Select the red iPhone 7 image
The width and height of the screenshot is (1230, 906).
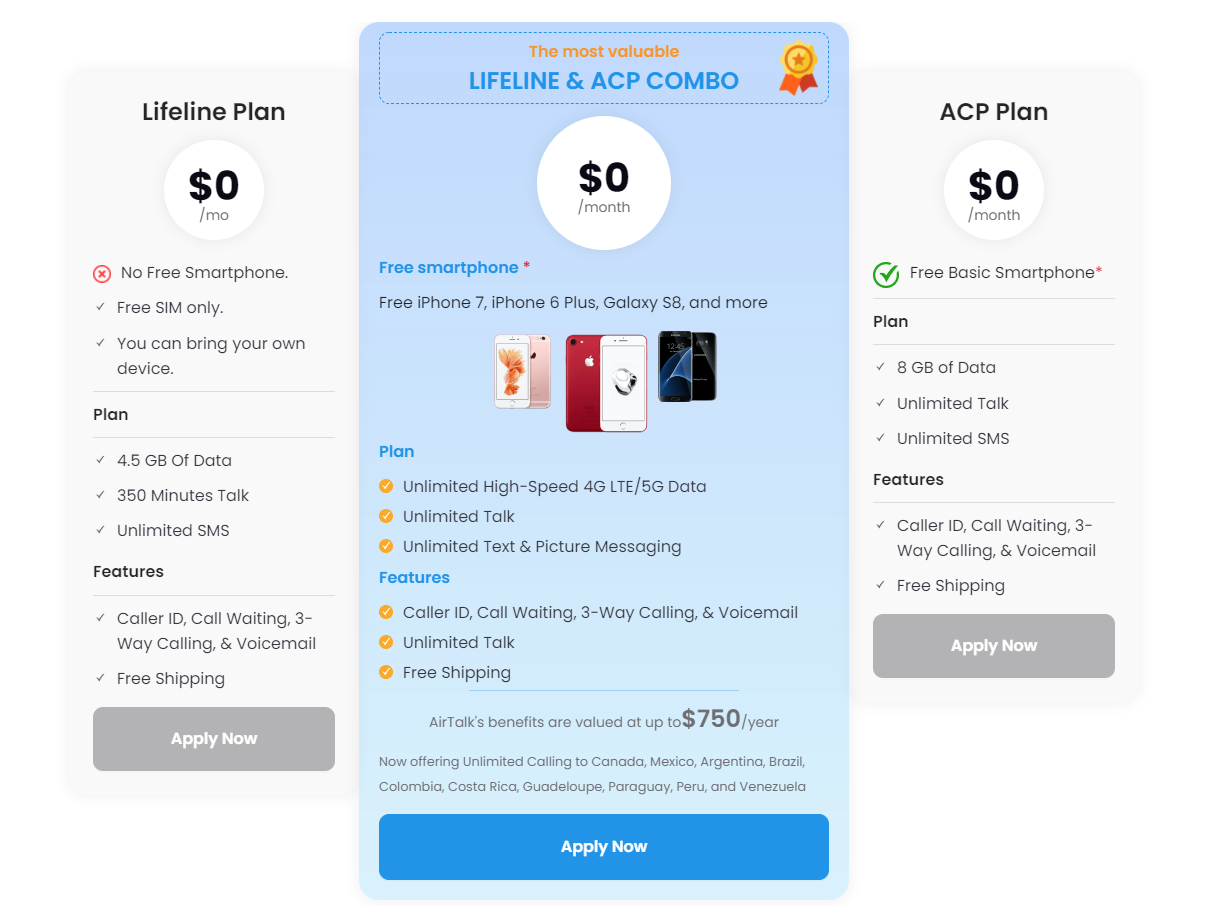point(606,383)
